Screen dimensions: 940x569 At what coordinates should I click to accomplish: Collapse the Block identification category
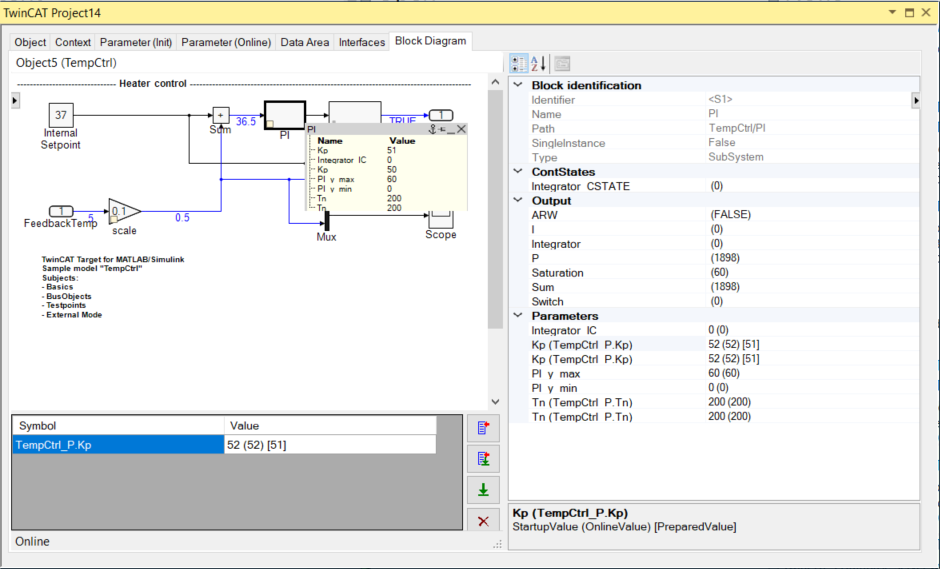pos(518,85)
